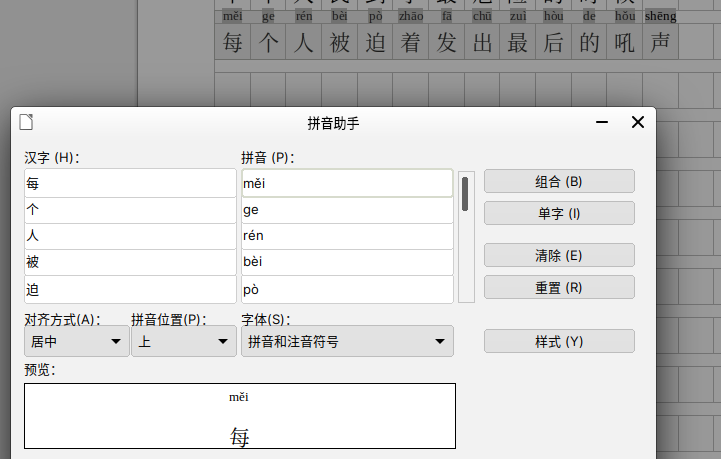The width and height of the screenshot is (721, 459).
Task: Click the 汉字 field containing 个
Action: point(130,211)
